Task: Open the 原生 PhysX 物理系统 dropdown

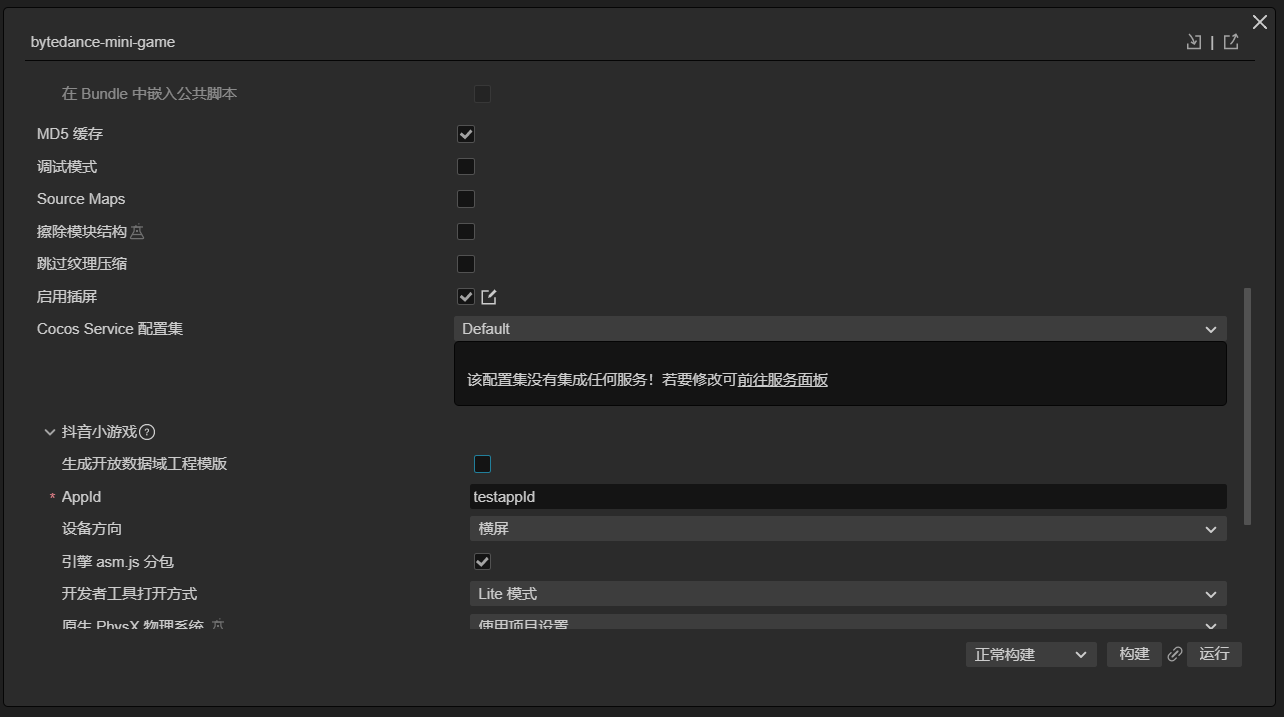Action: tap(848, 623)
